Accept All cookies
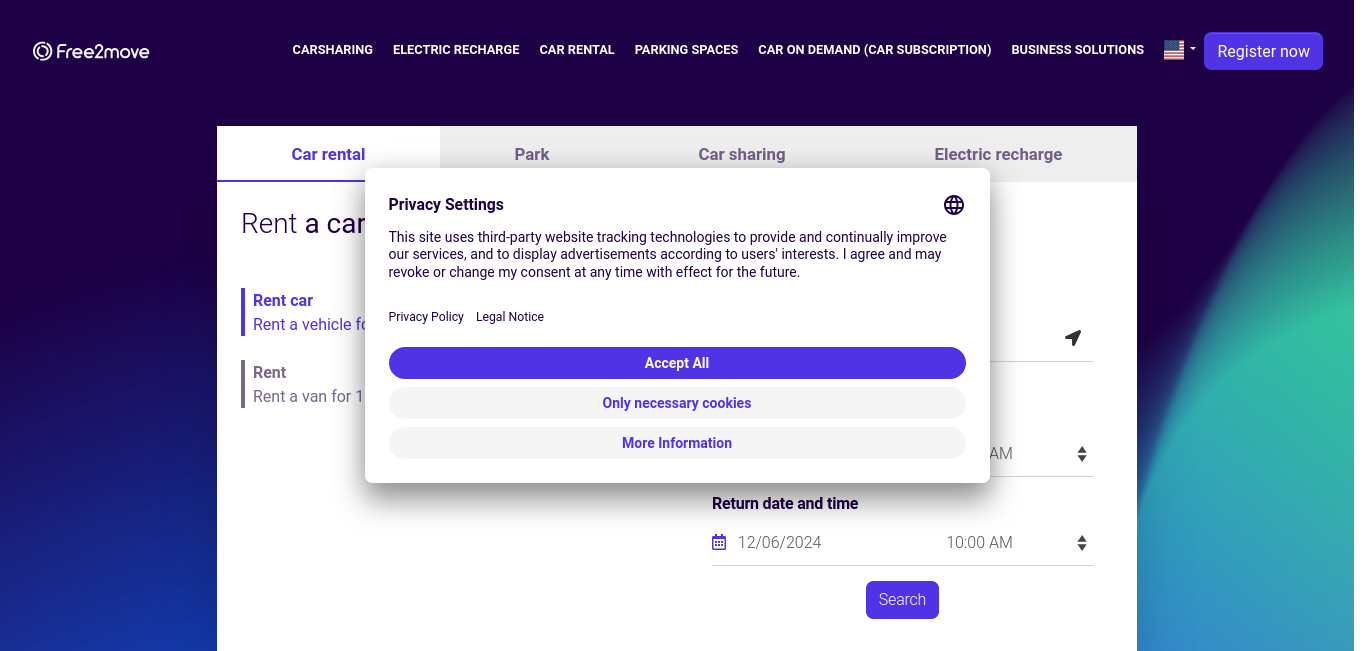Image resolution: width=1366 pixels, height=651 pixels. [x=677, y=363]
